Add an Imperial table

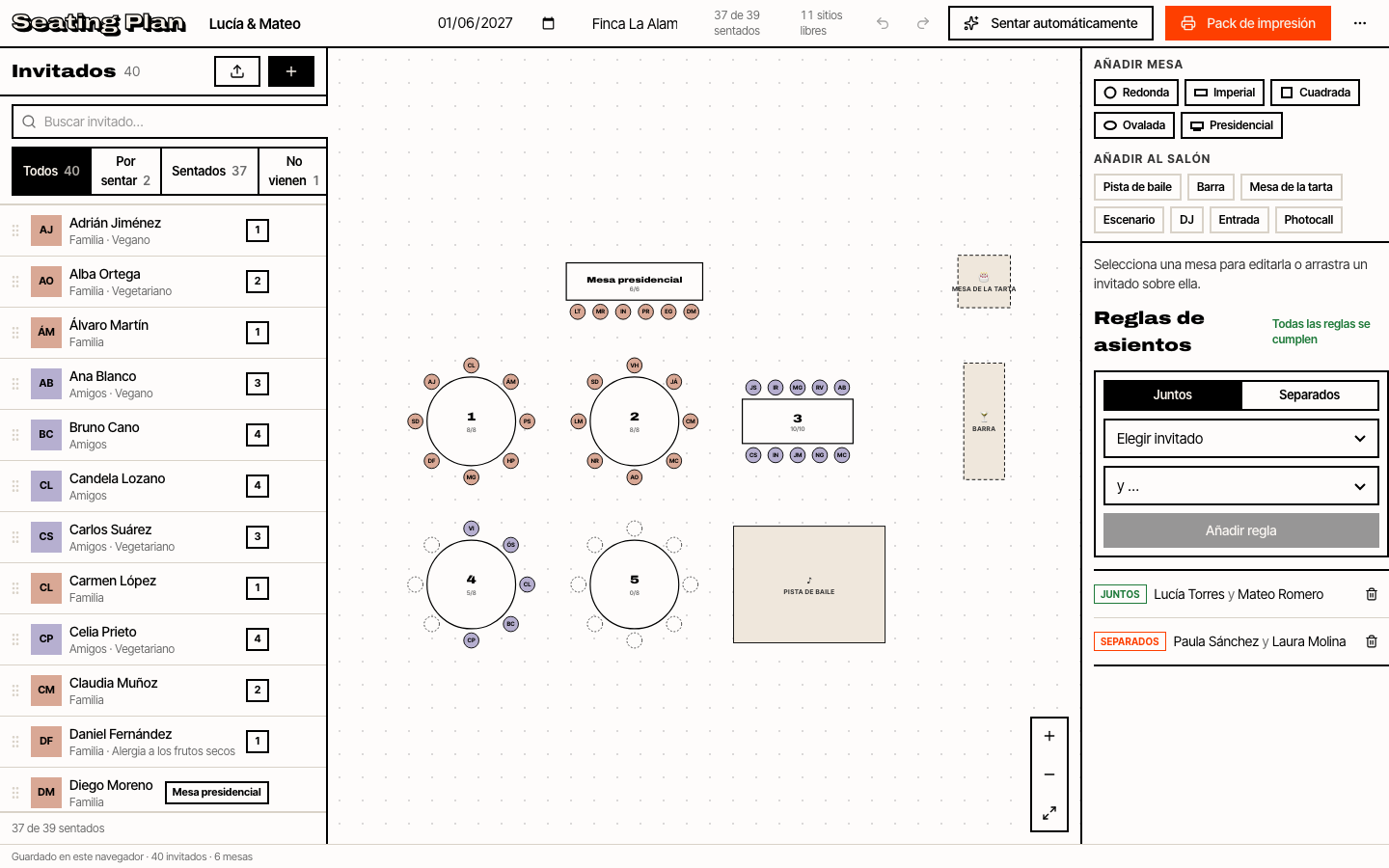(x=1224, y=93)
